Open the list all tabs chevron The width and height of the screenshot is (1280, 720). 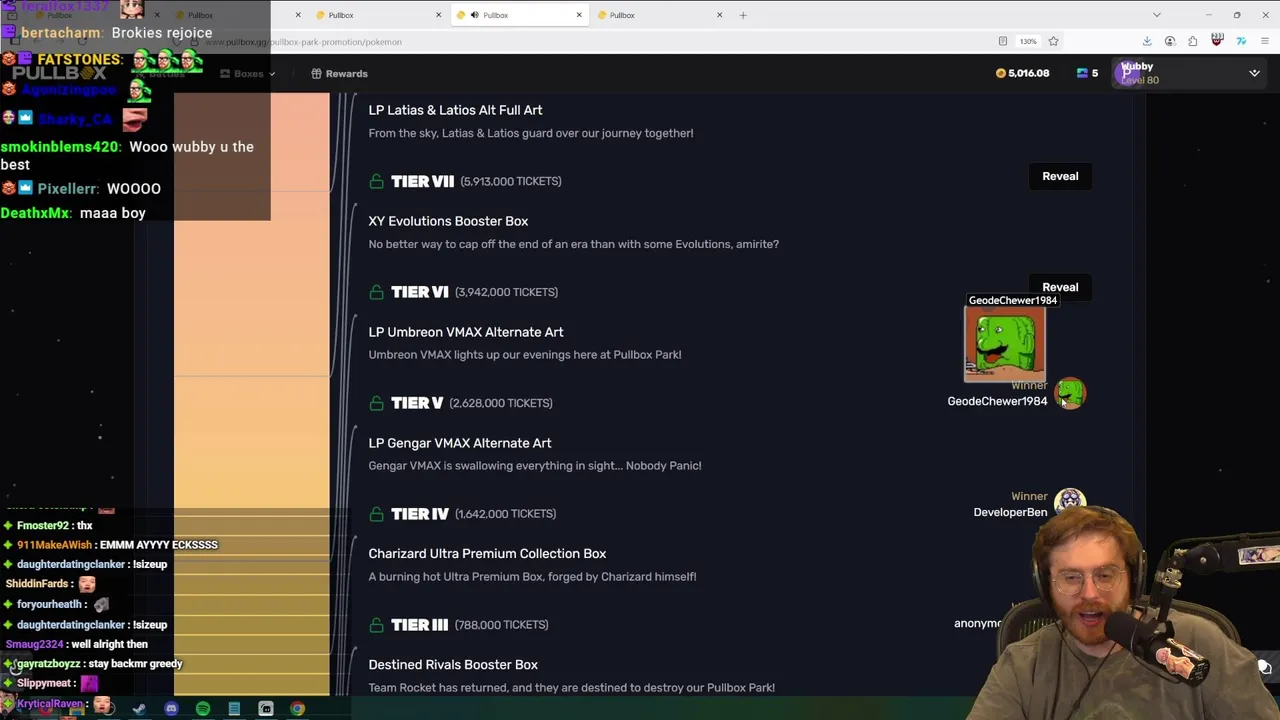1157,15
